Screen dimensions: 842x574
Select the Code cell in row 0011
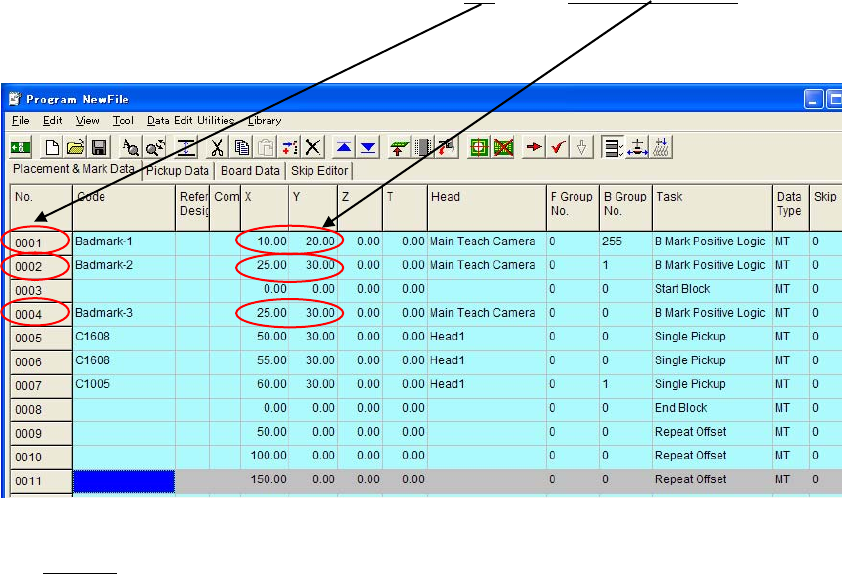pos(124,480)
